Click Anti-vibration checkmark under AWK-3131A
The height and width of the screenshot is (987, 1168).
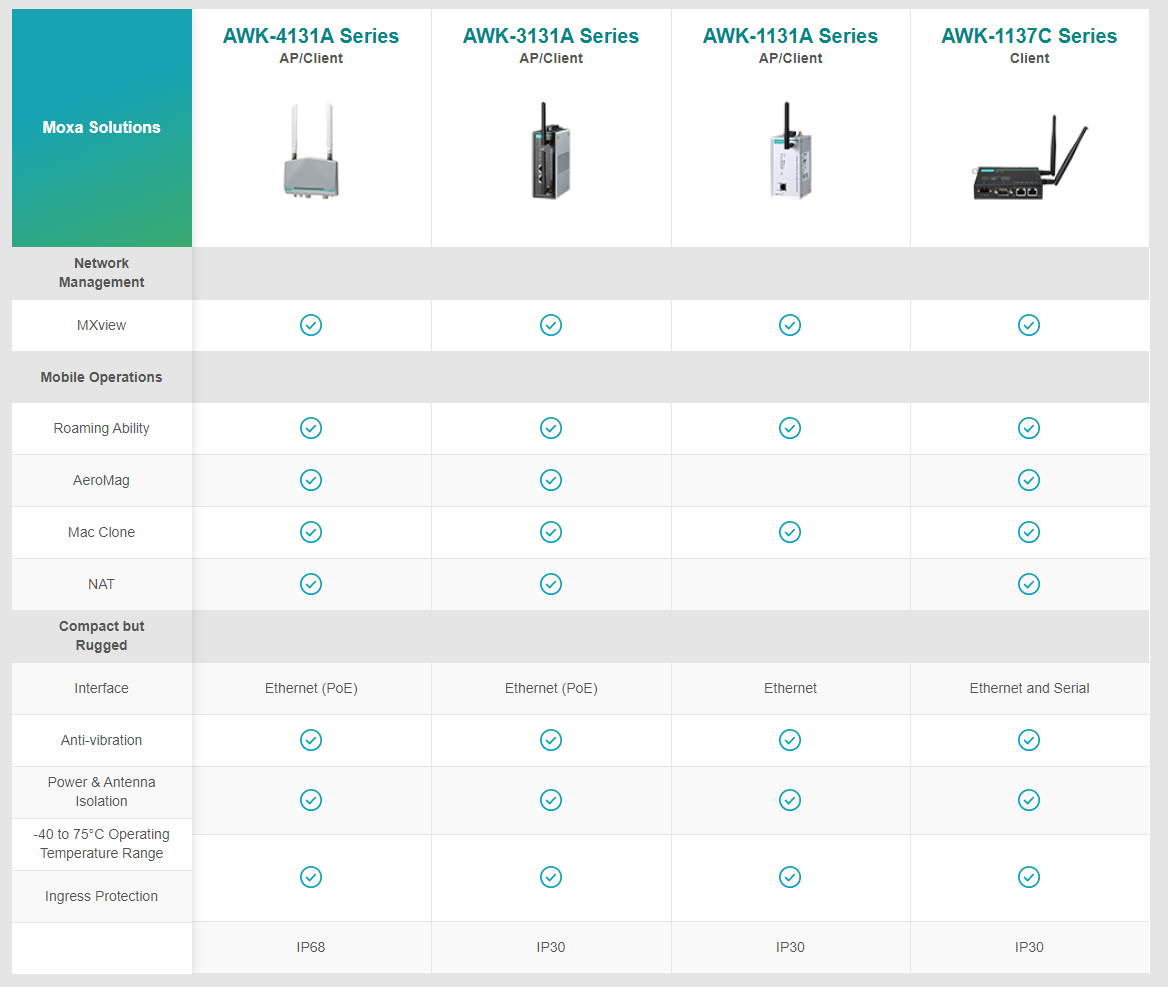coord(550,740)
